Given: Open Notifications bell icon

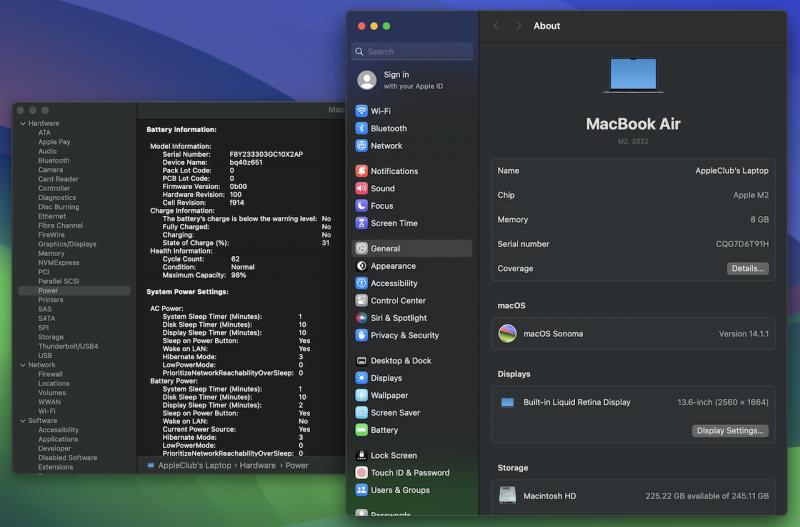Looking at the screenshot, I should point(361,171).
